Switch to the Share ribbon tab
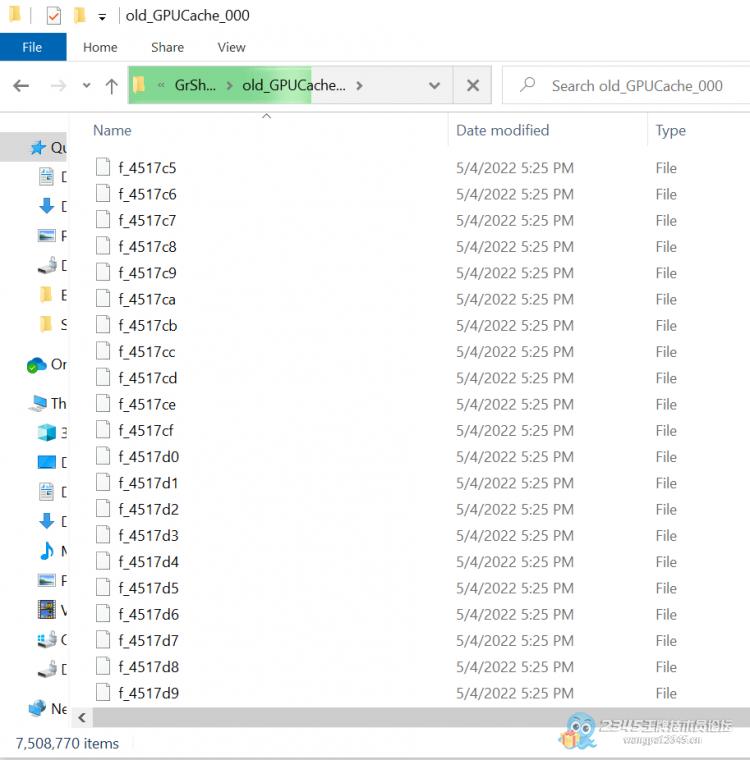Viewport: 750px width, 760px height. (x=167, y=47)
